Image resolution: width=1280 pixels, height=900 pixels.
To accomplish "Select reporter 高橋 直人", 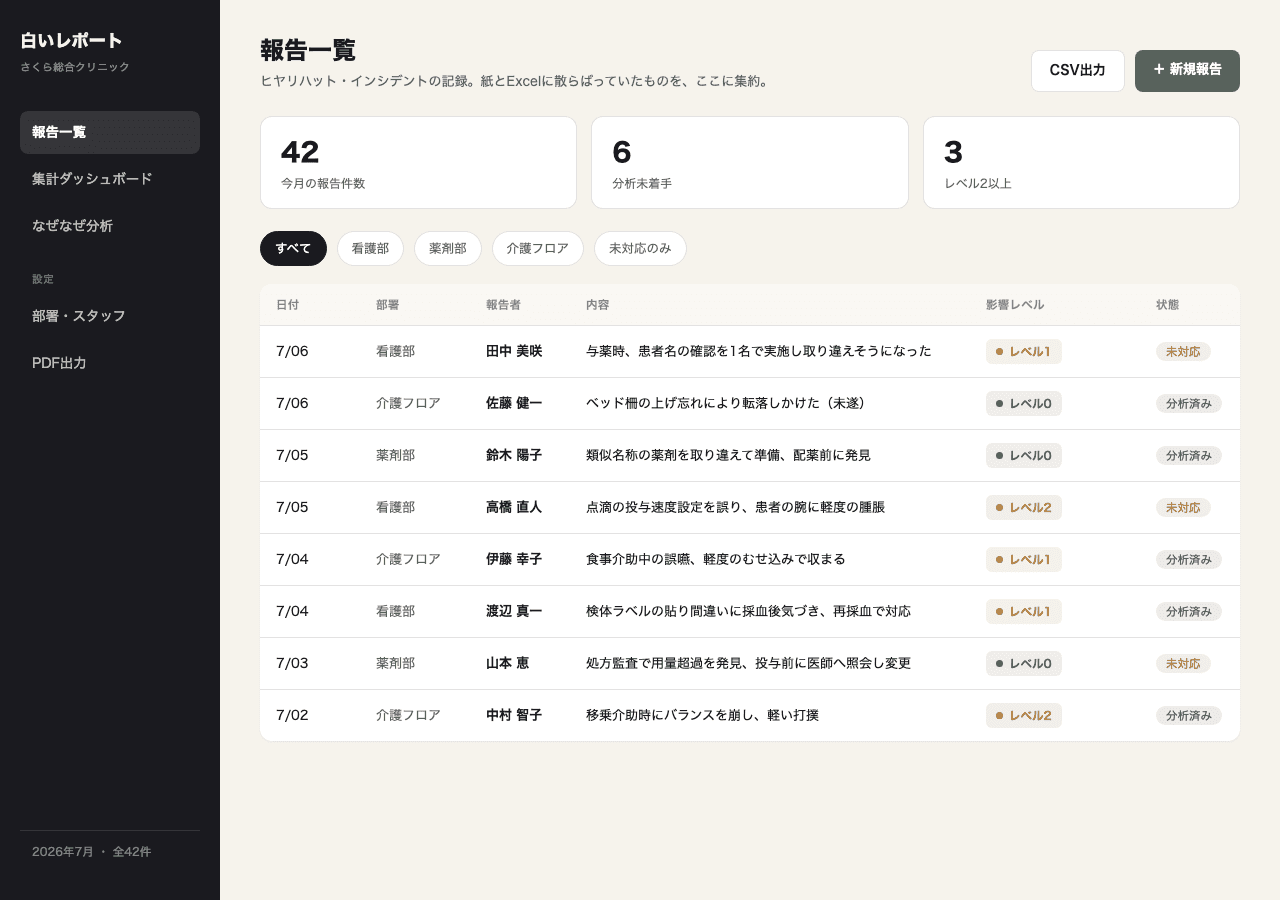I will pyautogui.click(x=514, y=507).
